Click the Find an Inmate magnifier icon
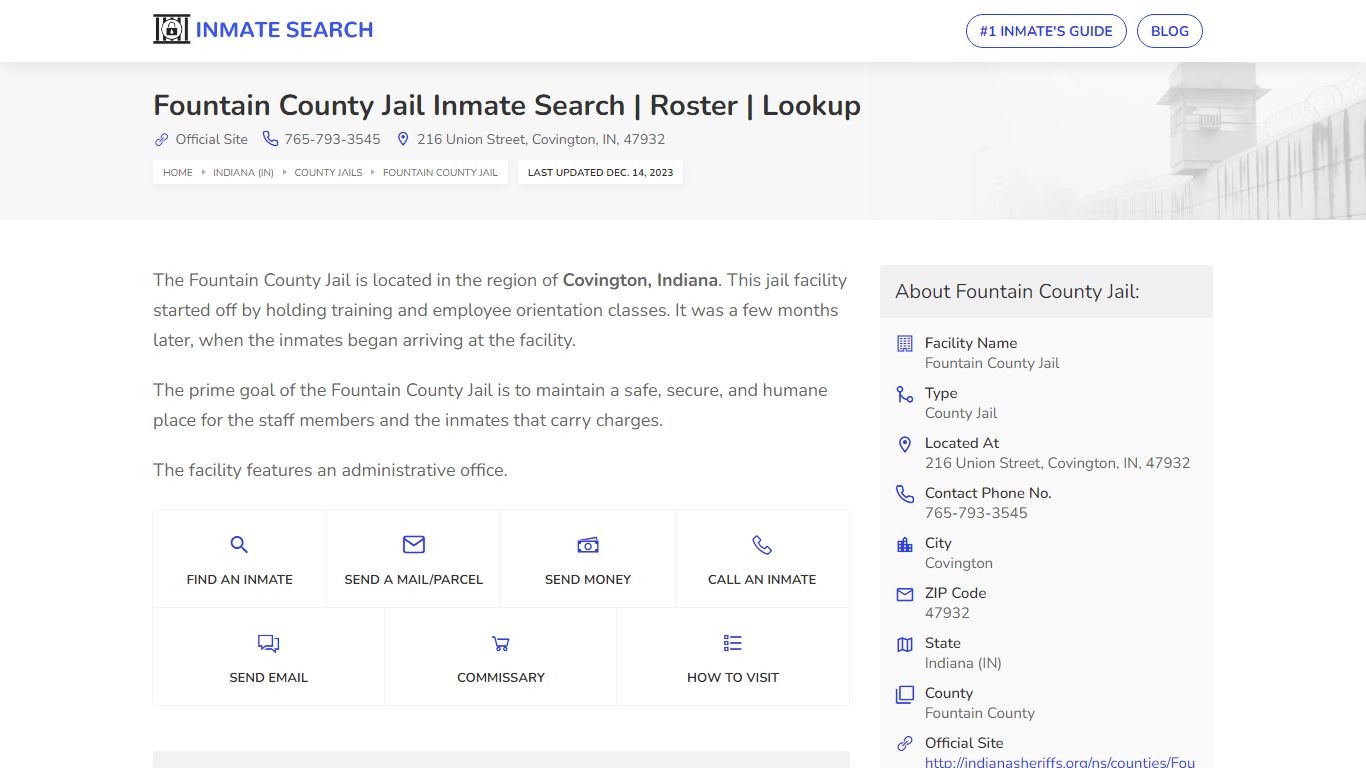Screen dimensions: 1366x768 click(239, 545)
